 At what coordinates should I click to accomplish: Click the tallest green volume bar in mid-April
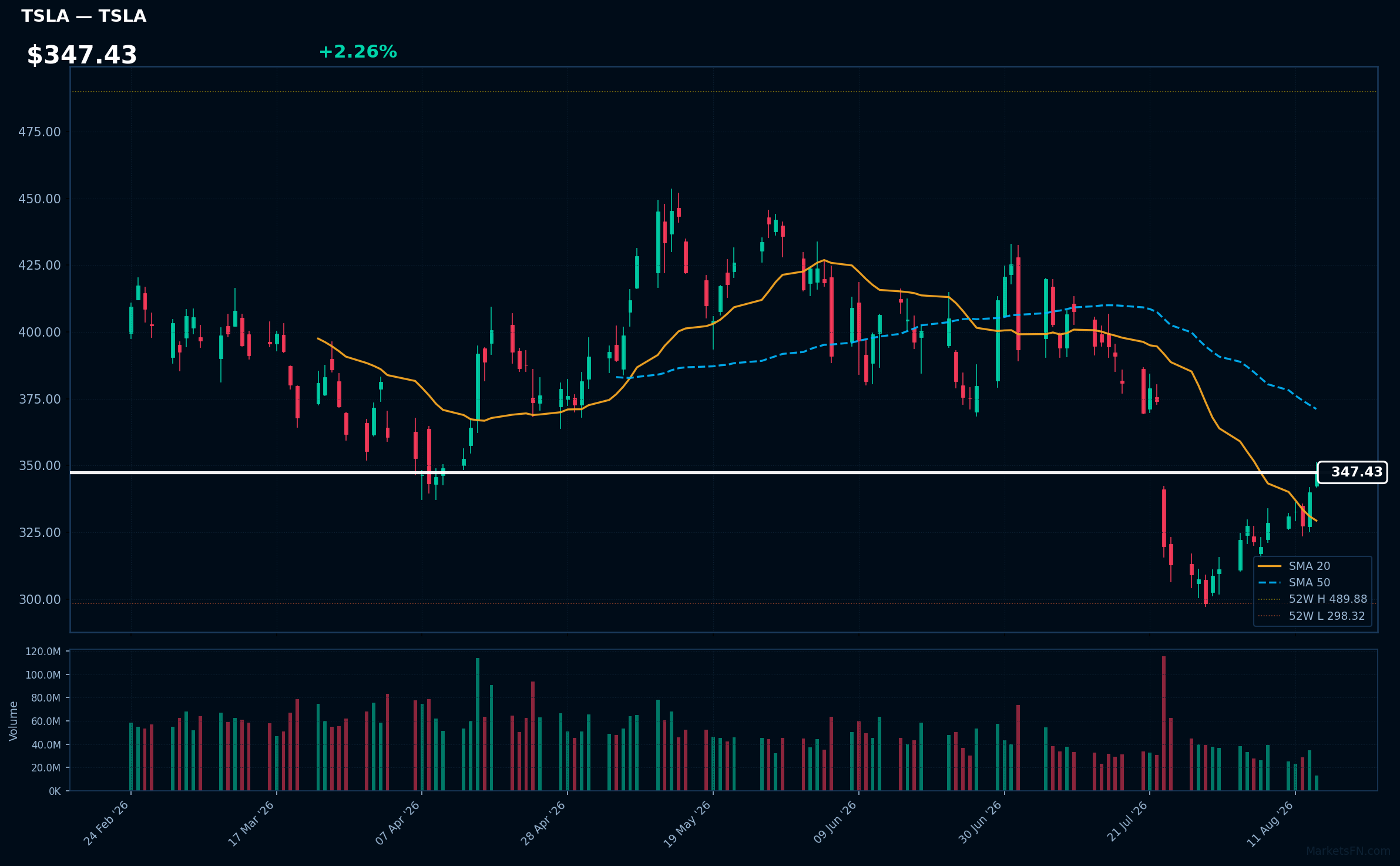(x=478, y=724)
